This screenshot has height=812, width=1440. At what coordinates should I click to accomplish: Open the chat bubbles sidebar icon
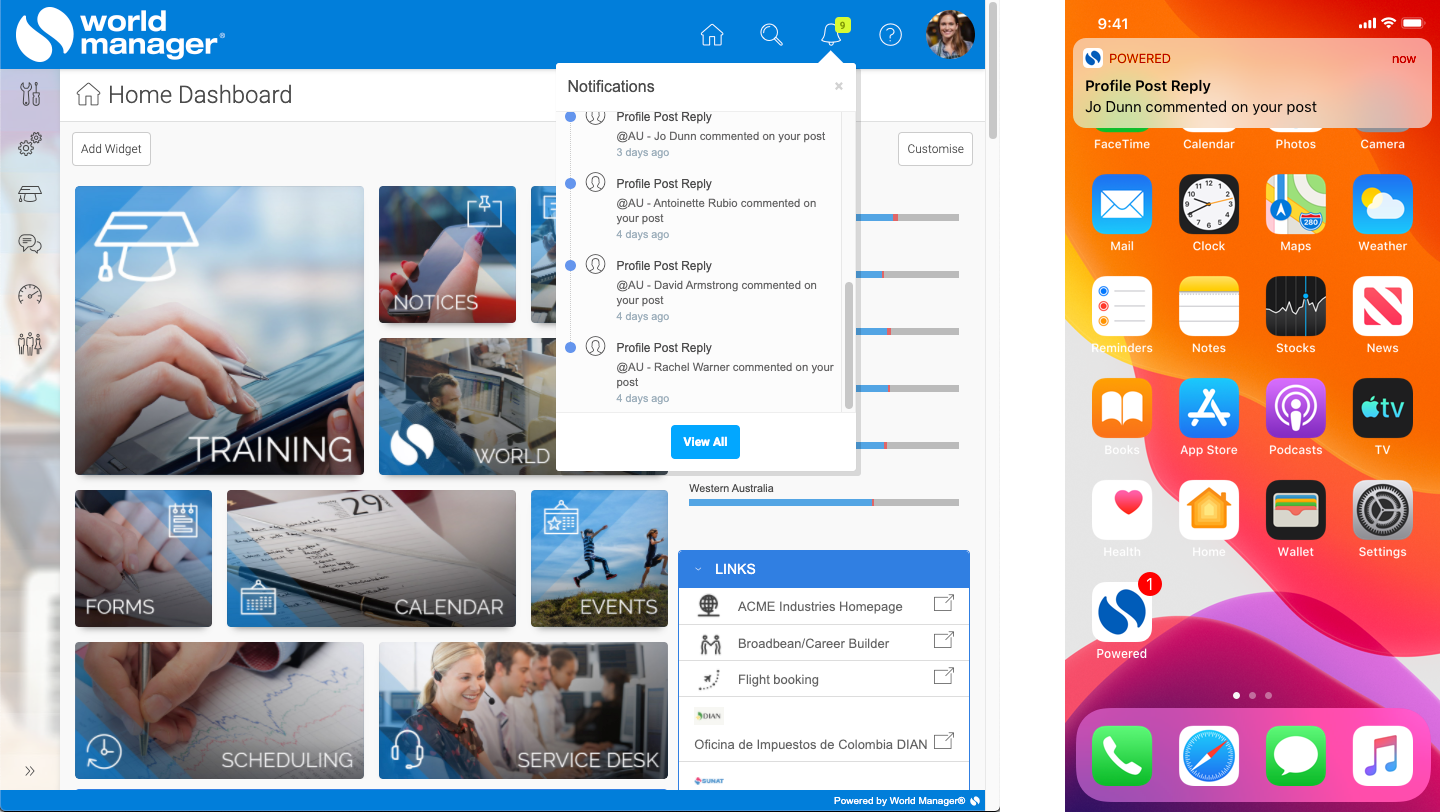pyautogui.click(x=30, y=244)
